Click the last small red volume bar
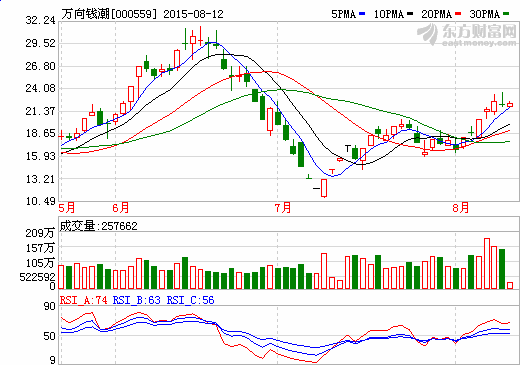 point(510,285)
